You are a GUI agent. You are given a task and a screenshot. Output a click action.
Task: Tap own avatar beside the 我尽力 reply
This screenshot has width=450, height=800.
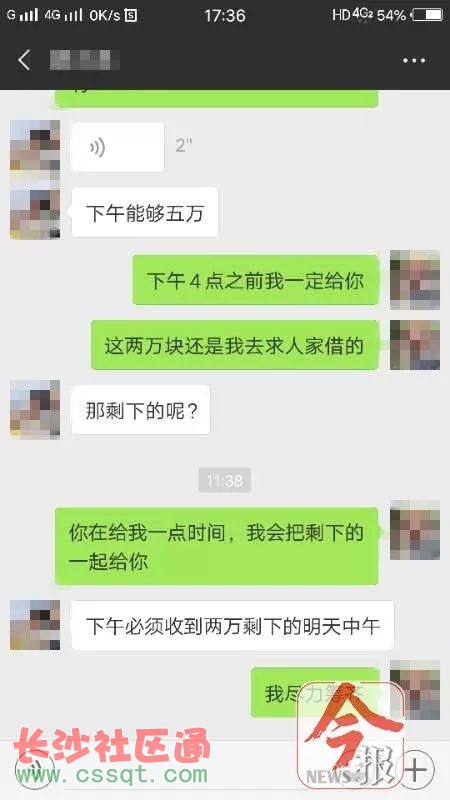pyautogui.click(x=415, y=690)
